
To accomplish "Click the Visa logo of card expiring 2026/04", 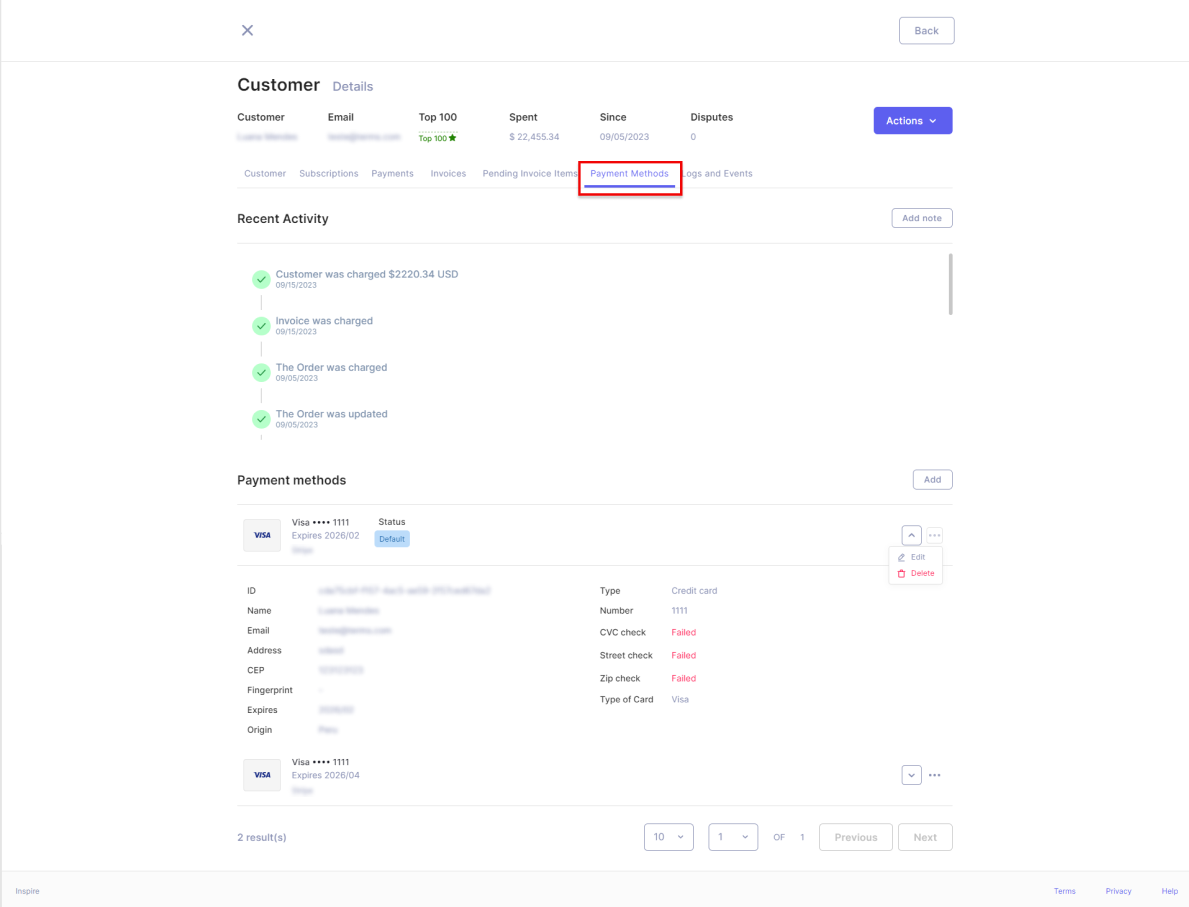I will pos(262,775).
